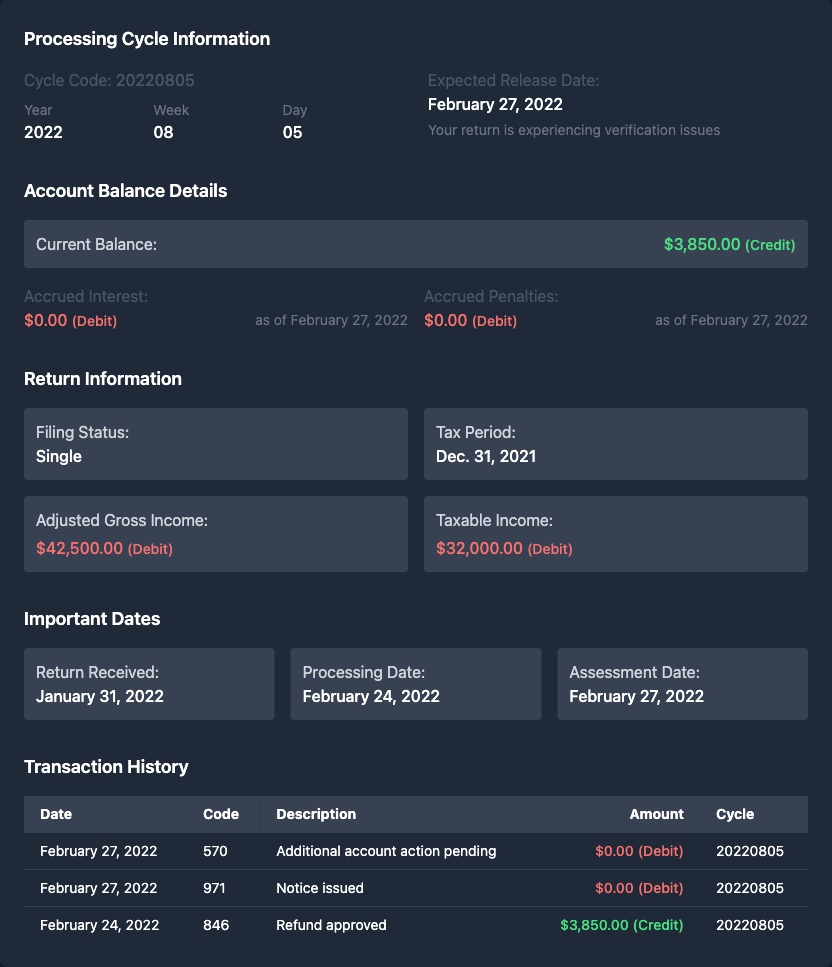Screen dimensions: 832x967
Task: Click the Adjusted Gross Income card
Action: pyautogui.click(x=216, y=534)
